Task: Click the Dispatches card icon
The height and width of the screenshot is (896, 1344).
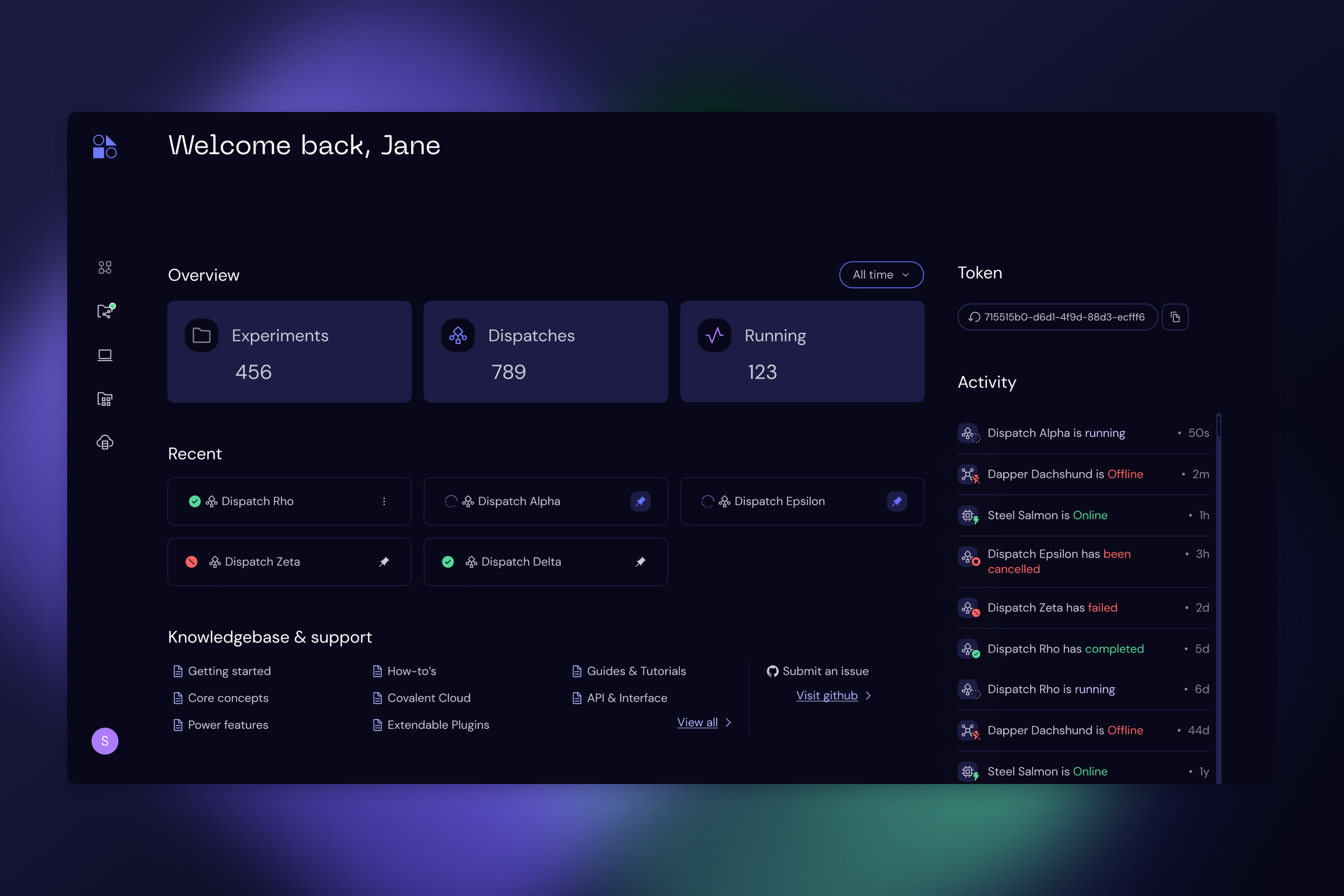Action: (x=458, y=335)
